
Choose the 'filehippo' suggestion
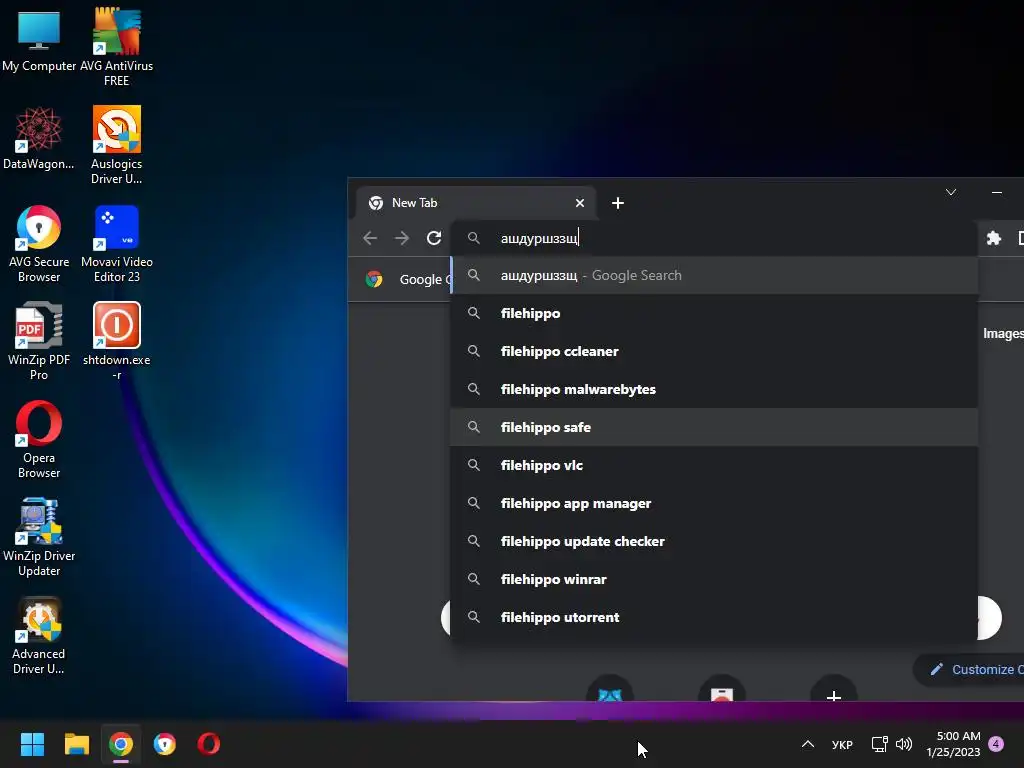[714, 313]
